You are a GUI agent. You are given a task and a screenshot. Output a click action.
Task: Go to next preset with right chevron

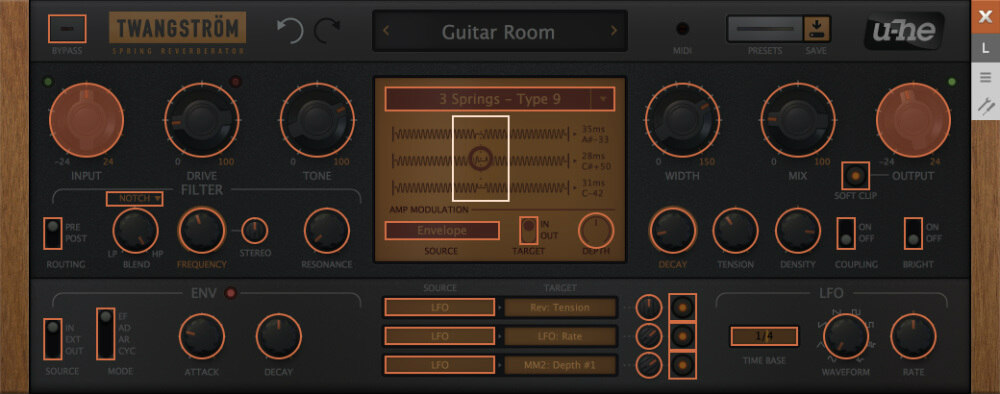click(614, 31)
